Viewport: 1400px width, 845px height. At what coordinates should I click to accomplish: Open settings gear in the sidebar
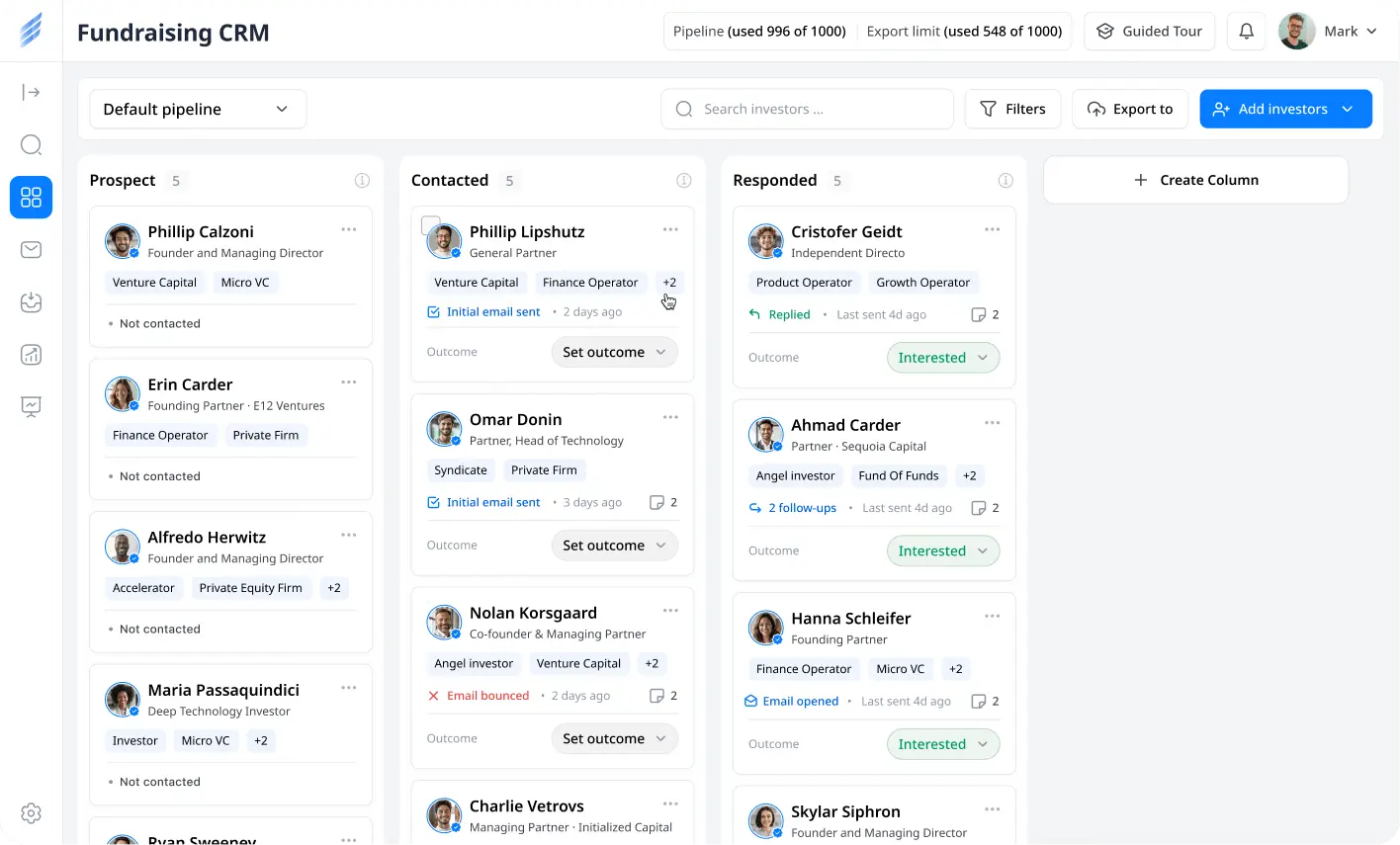point(31,812)
